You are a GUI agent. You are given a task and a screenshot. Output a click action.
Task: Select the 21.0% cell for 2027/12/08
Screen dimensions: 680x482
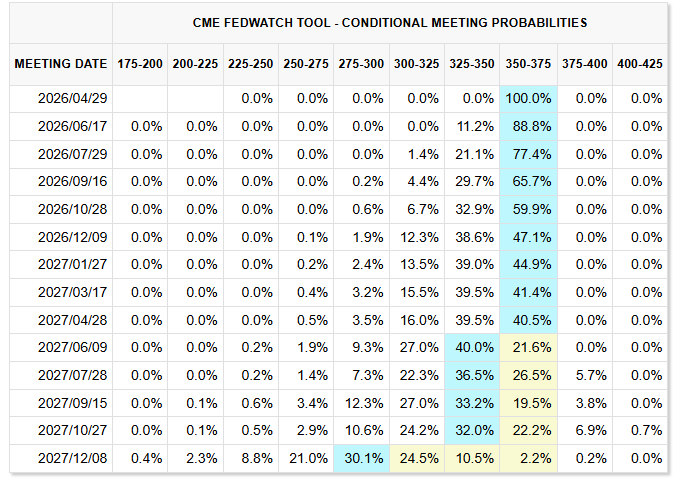[x=306, y=459]
